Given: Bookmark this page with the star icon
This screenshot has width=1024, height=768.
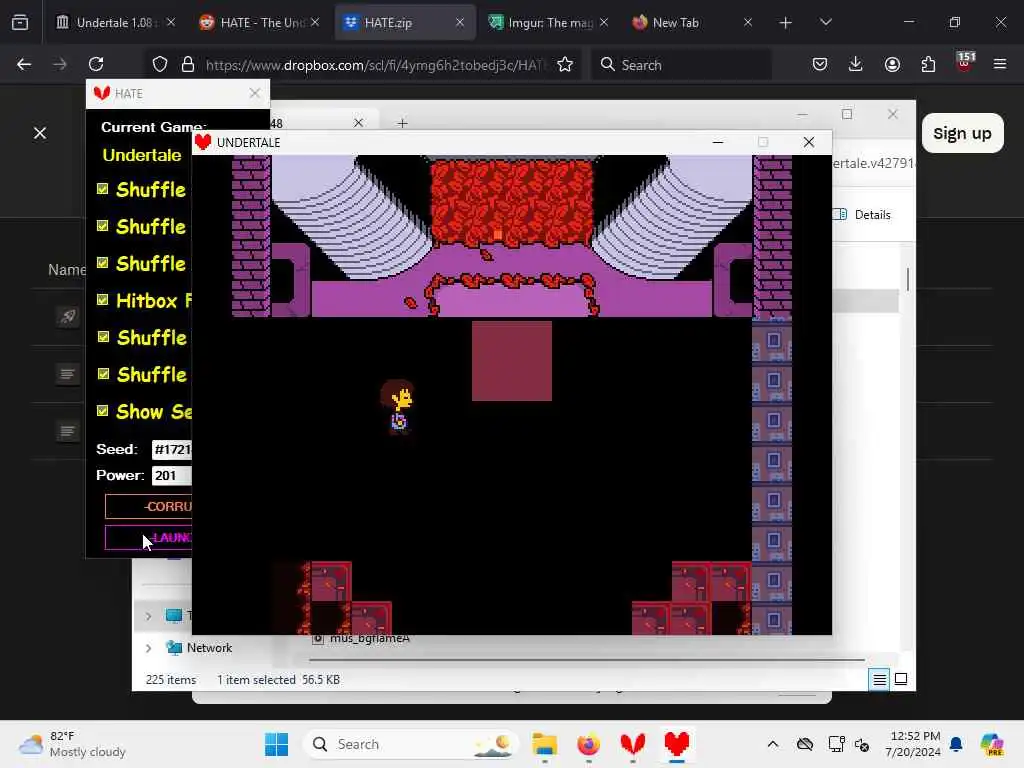Looking at the screenshot, I should [565, 64].
